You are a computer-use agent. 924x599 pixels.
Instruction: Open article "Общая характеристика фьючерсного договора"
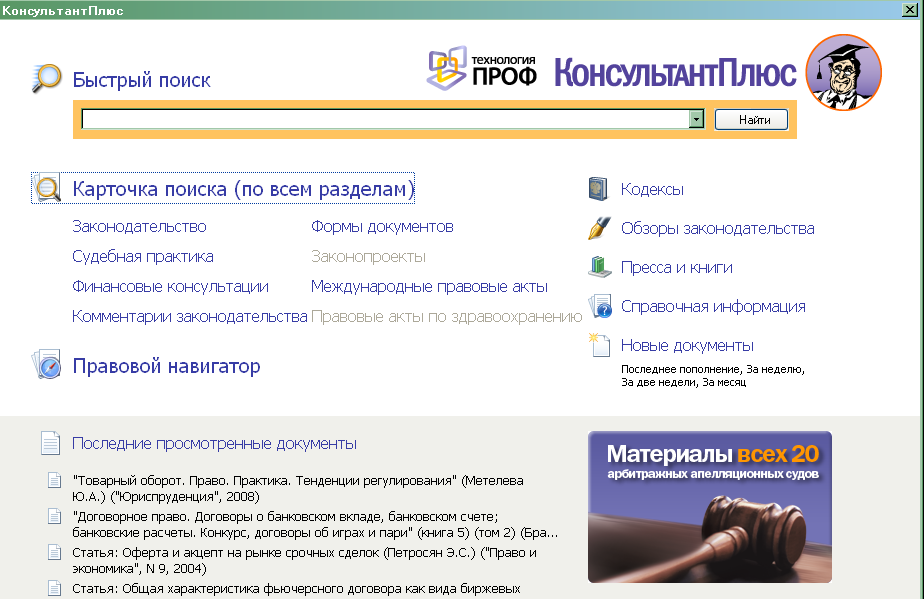pos(296,589)
